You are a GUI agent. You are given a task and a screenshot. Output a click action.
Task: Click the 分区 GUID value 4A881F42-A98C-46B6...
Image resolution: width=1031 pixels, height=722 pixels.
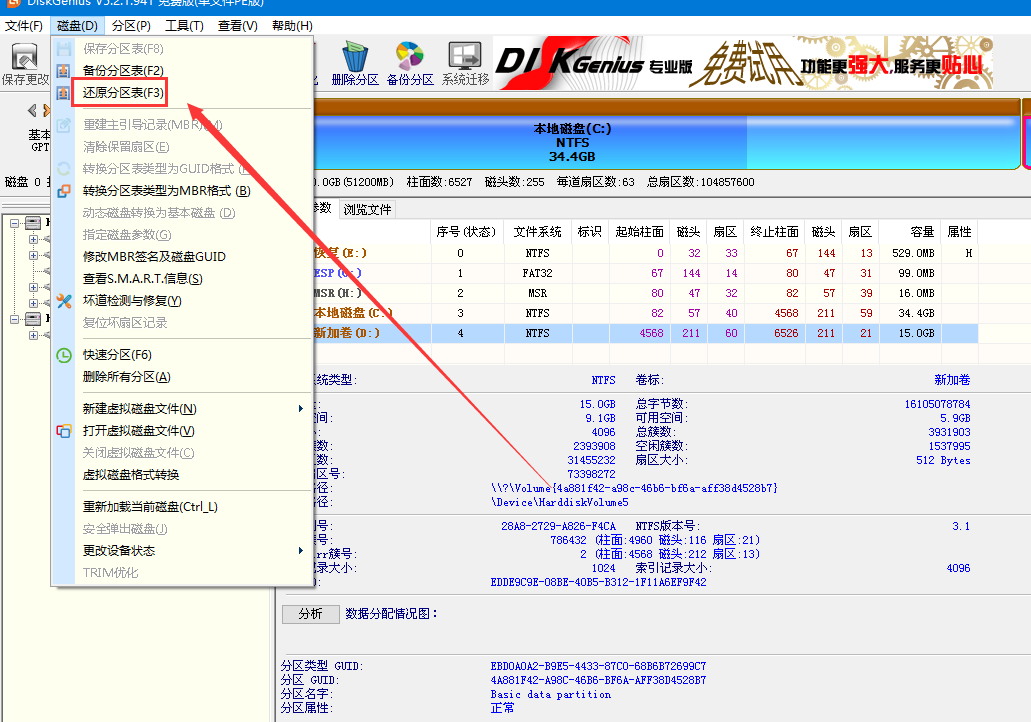[598, 680]
